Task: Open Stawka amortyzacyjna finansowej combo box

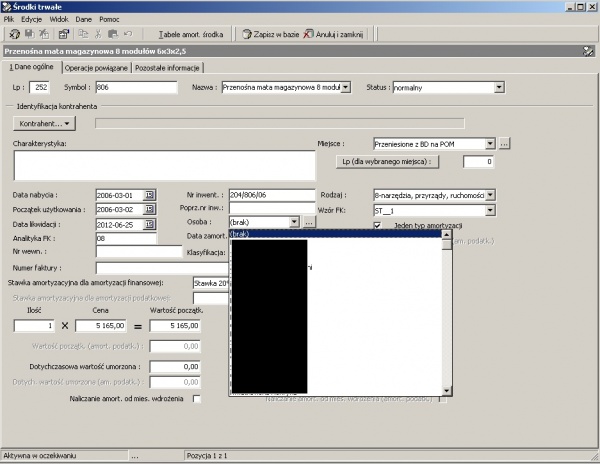Action: click(211, 283)
